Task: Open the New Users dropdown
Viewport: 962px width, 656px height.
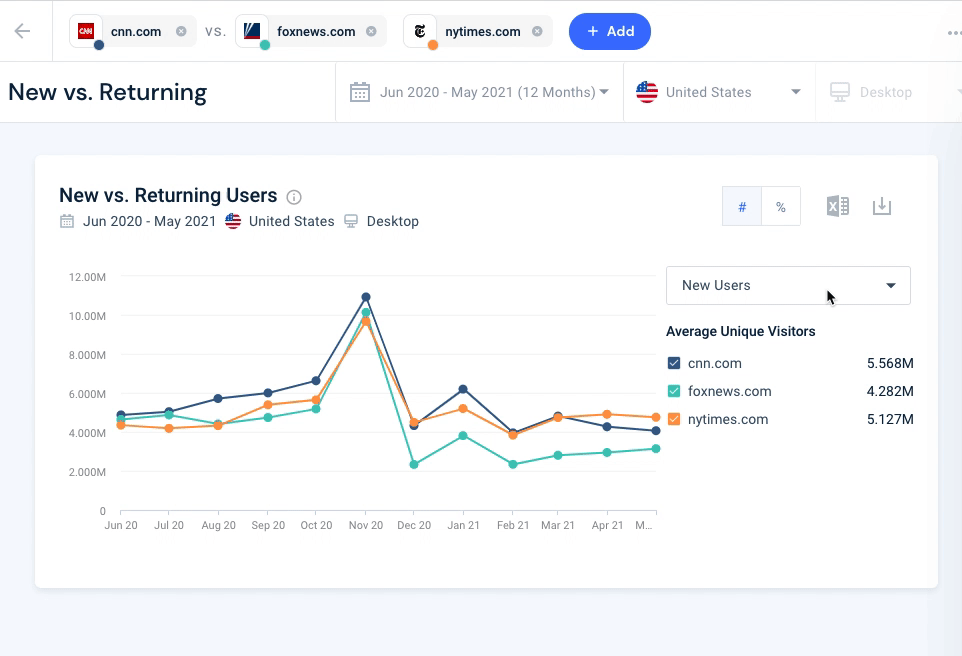Action: click(788, 285)
